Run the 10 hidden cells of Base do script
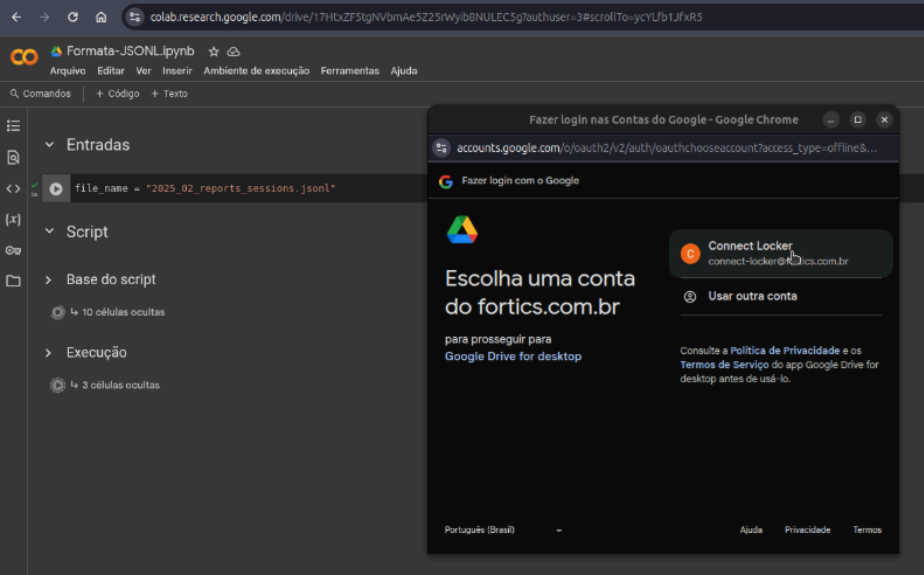Screen dimensions: 924x575 pyautogui.click(x=58, y=312)
